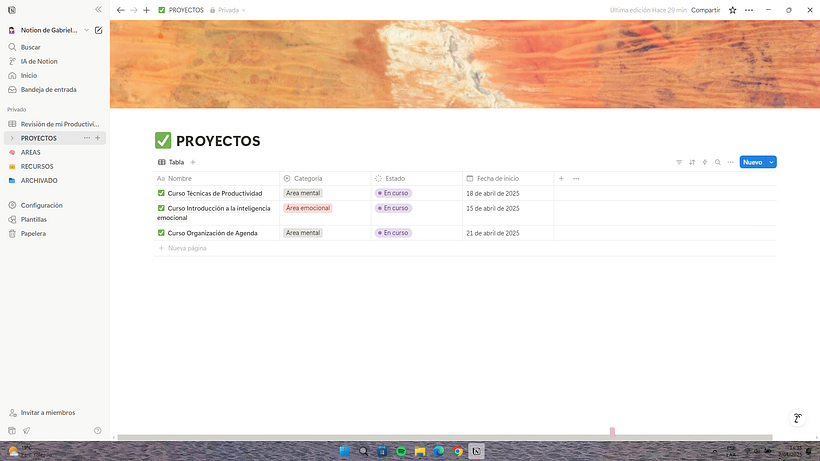The height and width of the screenshot is (461, 820).
Task: Click the horizontal scrollbar
Action: pyautogui.click(x=445, y=437)
